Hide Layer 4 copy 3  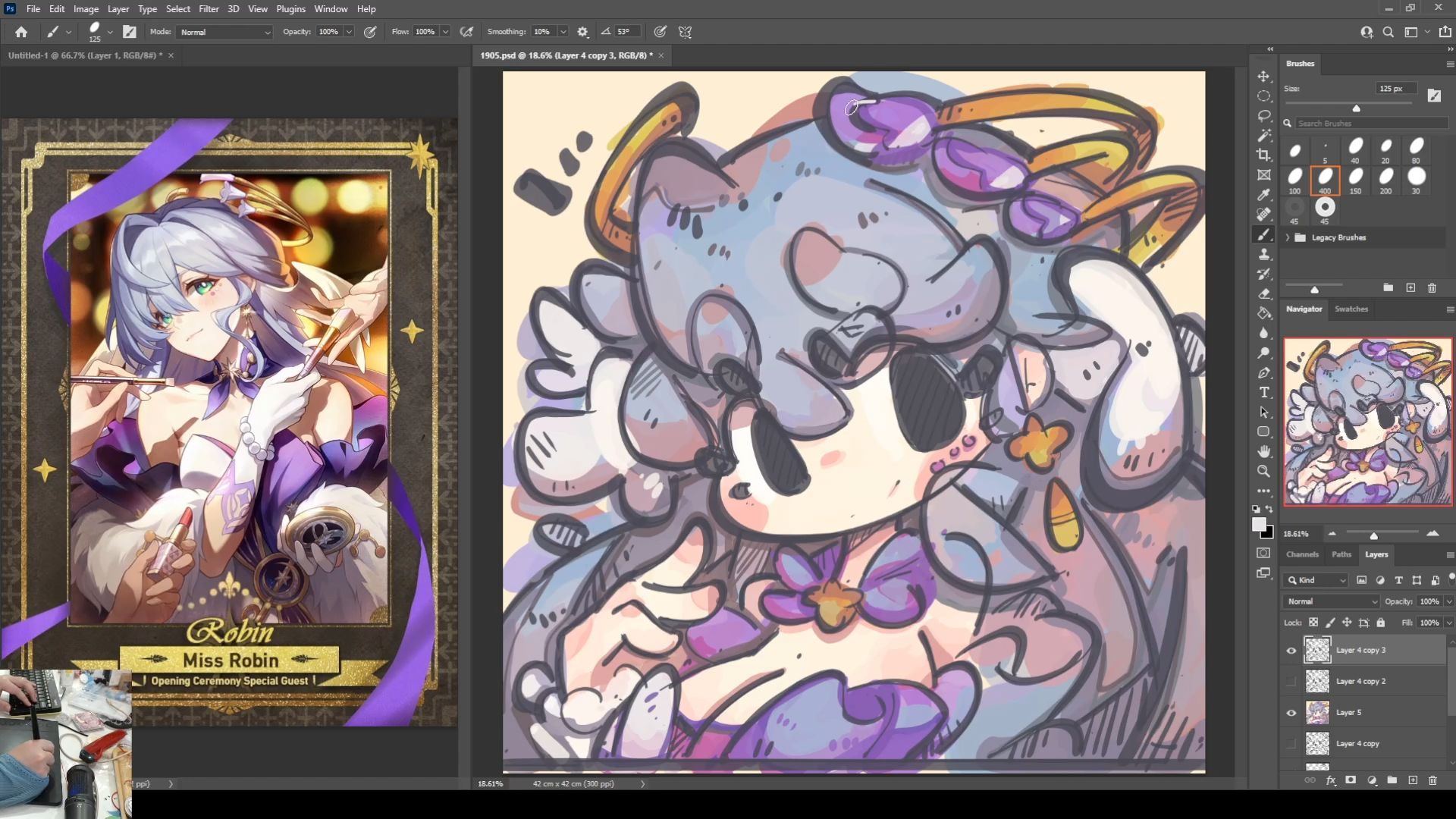(x=1291, y=651)
